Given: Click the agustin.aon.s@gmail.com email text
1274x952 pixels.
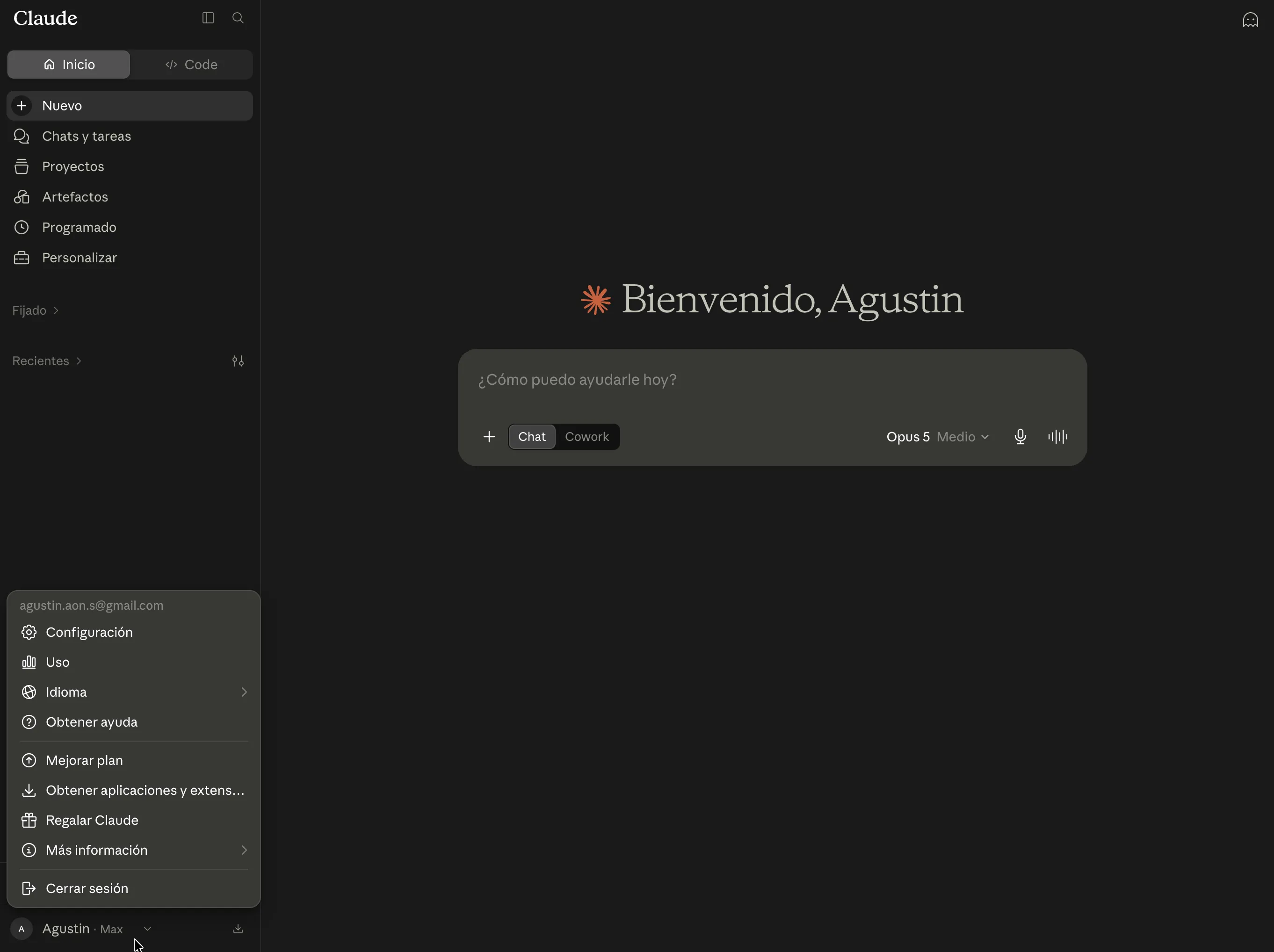Looking at the screenshot, I should (92, 606).
